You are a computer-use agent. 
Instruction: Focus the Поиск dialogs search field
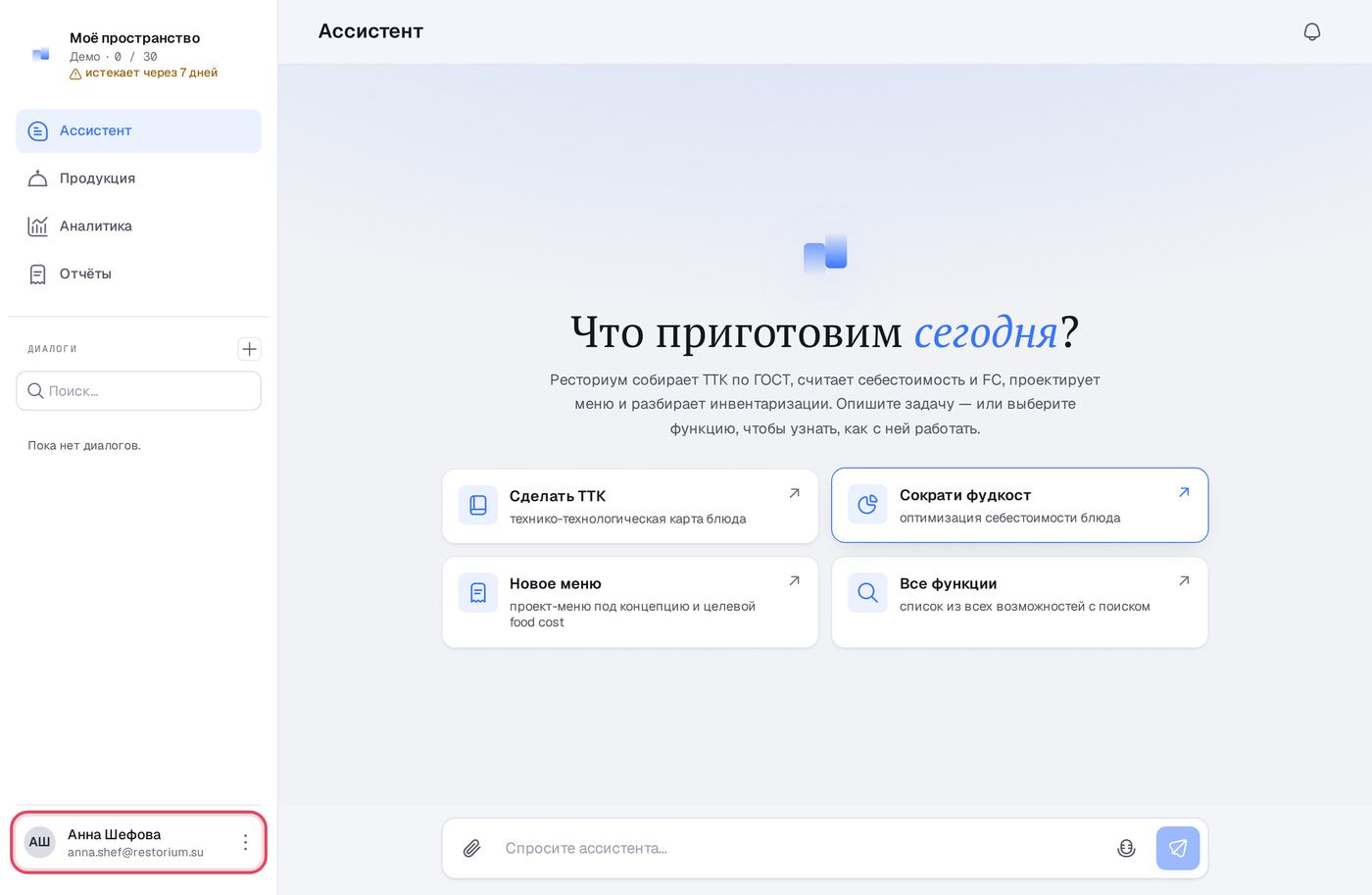pos(138,390)
